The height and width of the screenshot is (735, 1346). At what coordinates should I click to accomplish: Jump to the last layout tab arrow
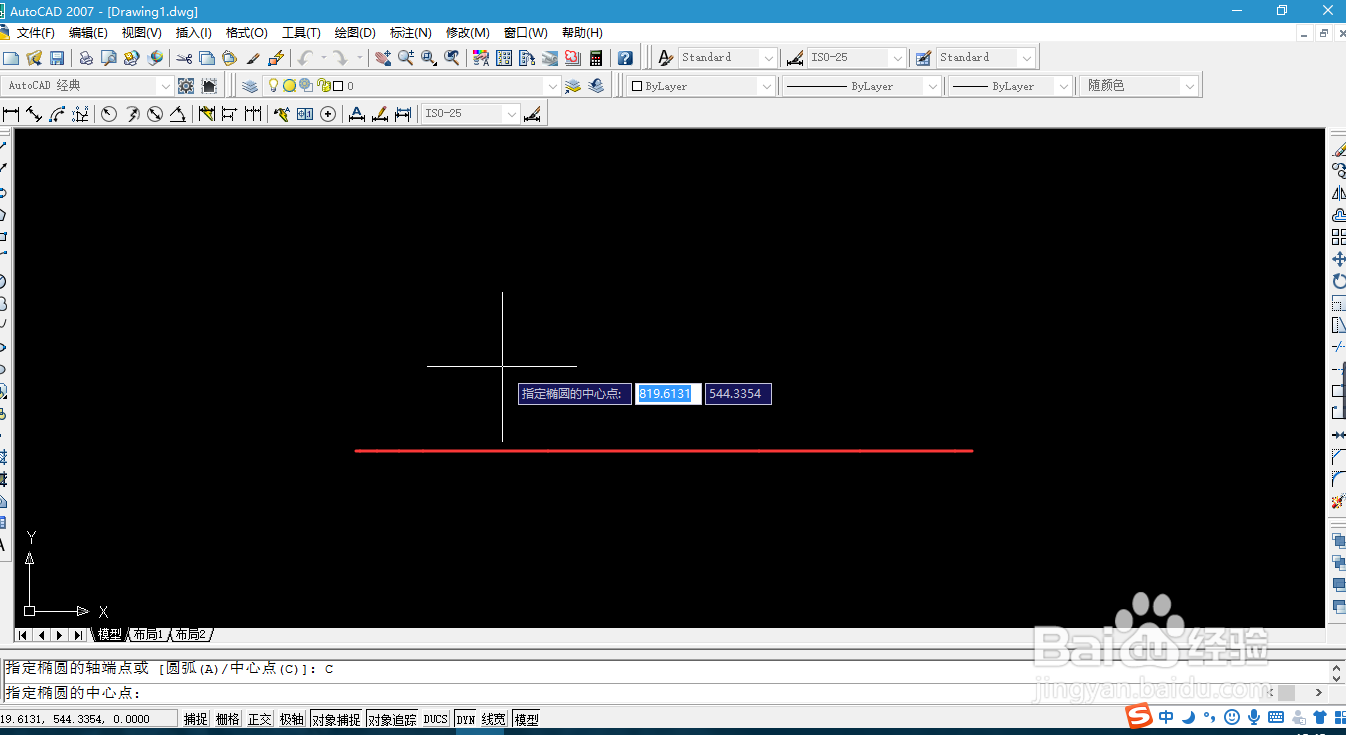pyautogui.click(x=78, y=635)
